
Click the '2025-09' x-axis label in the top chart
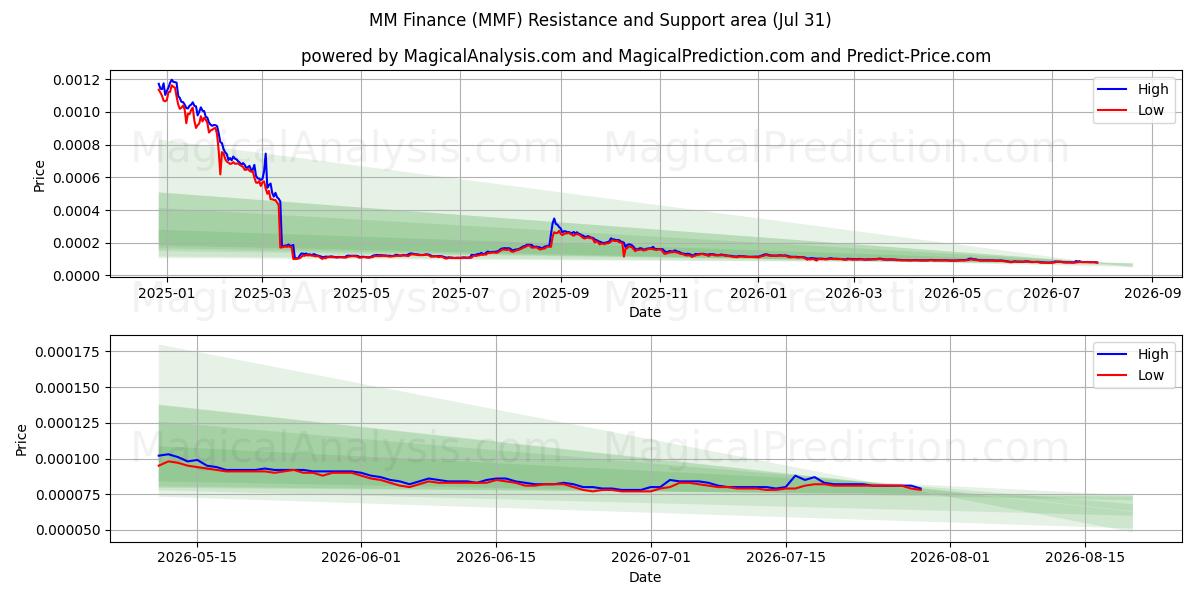pyautogui.click(x=560, y=294)
